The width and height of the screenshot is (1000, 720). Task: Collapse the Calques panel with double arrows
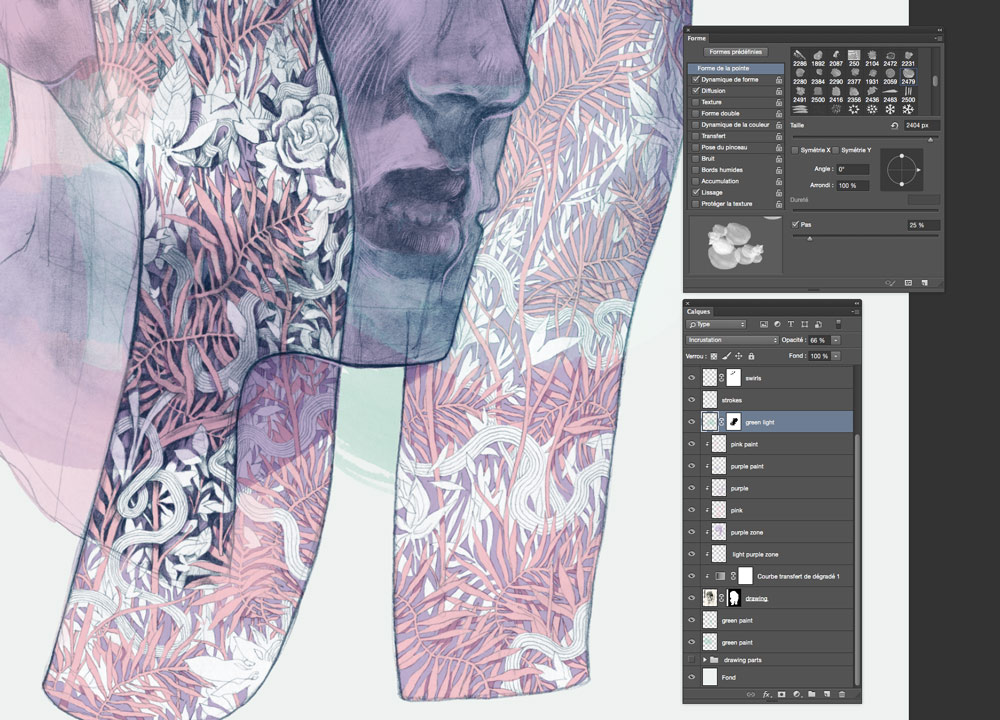click(x=857, y=303)
